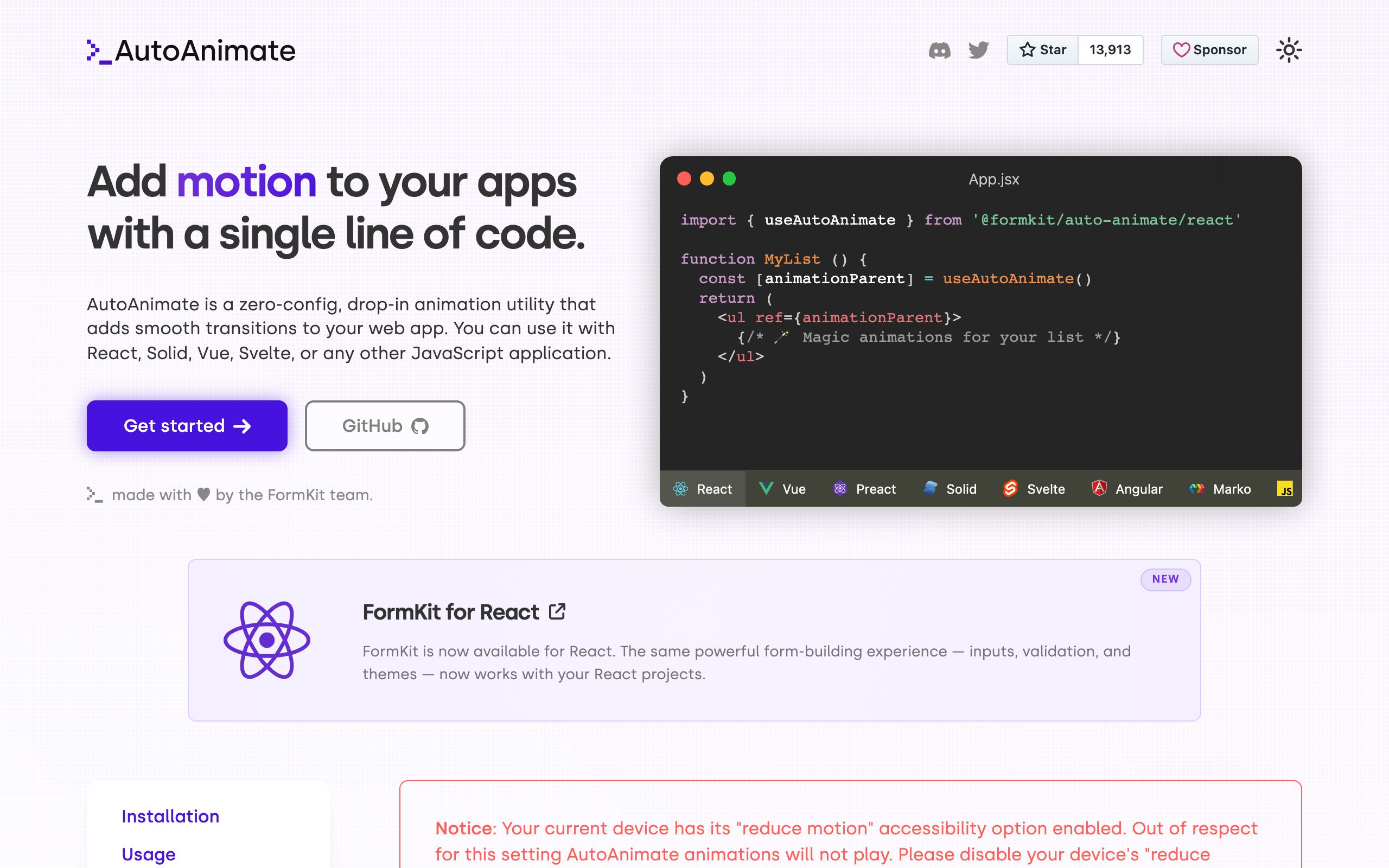Switch to the Angular code tab
1389x868 pixels.
click(x=1127, y=489)
